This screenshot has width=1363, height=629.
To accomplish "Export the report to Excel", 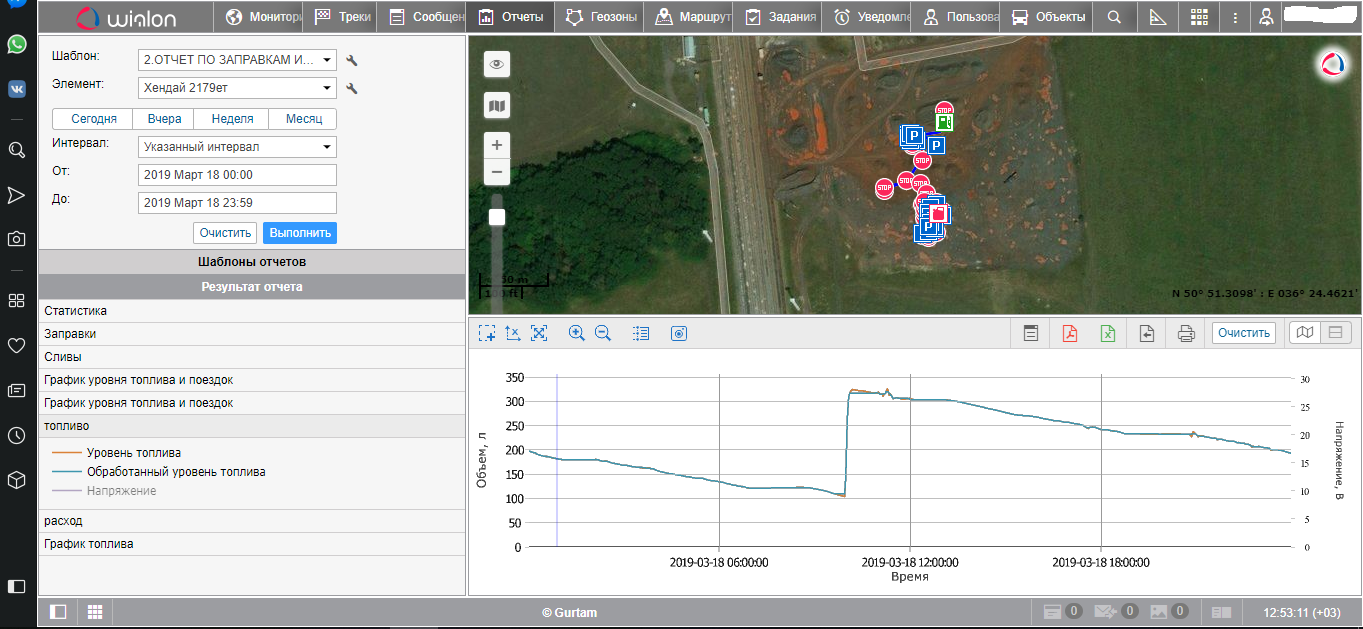I will coord(1108,334).
